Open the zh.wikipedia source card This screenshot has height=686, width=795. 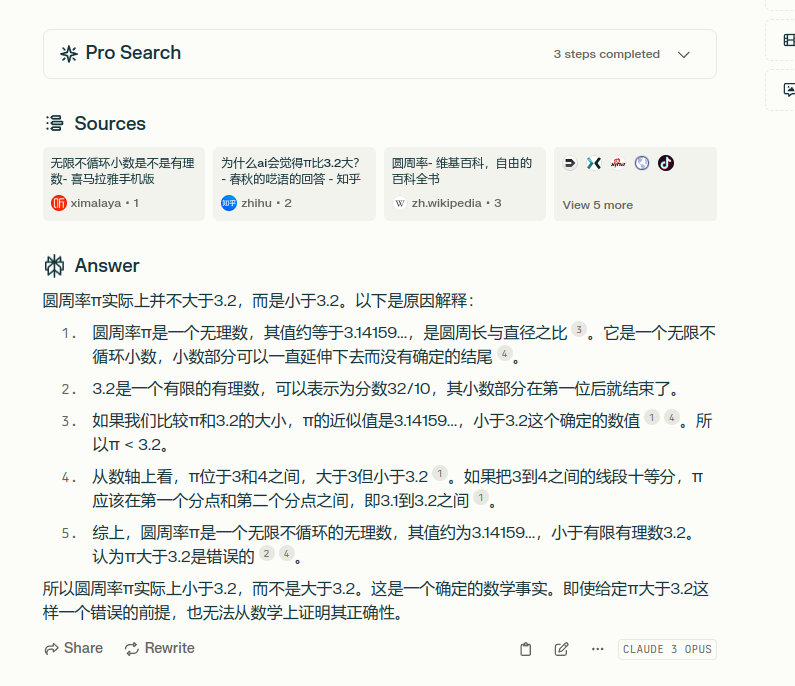tap(464, 184)
